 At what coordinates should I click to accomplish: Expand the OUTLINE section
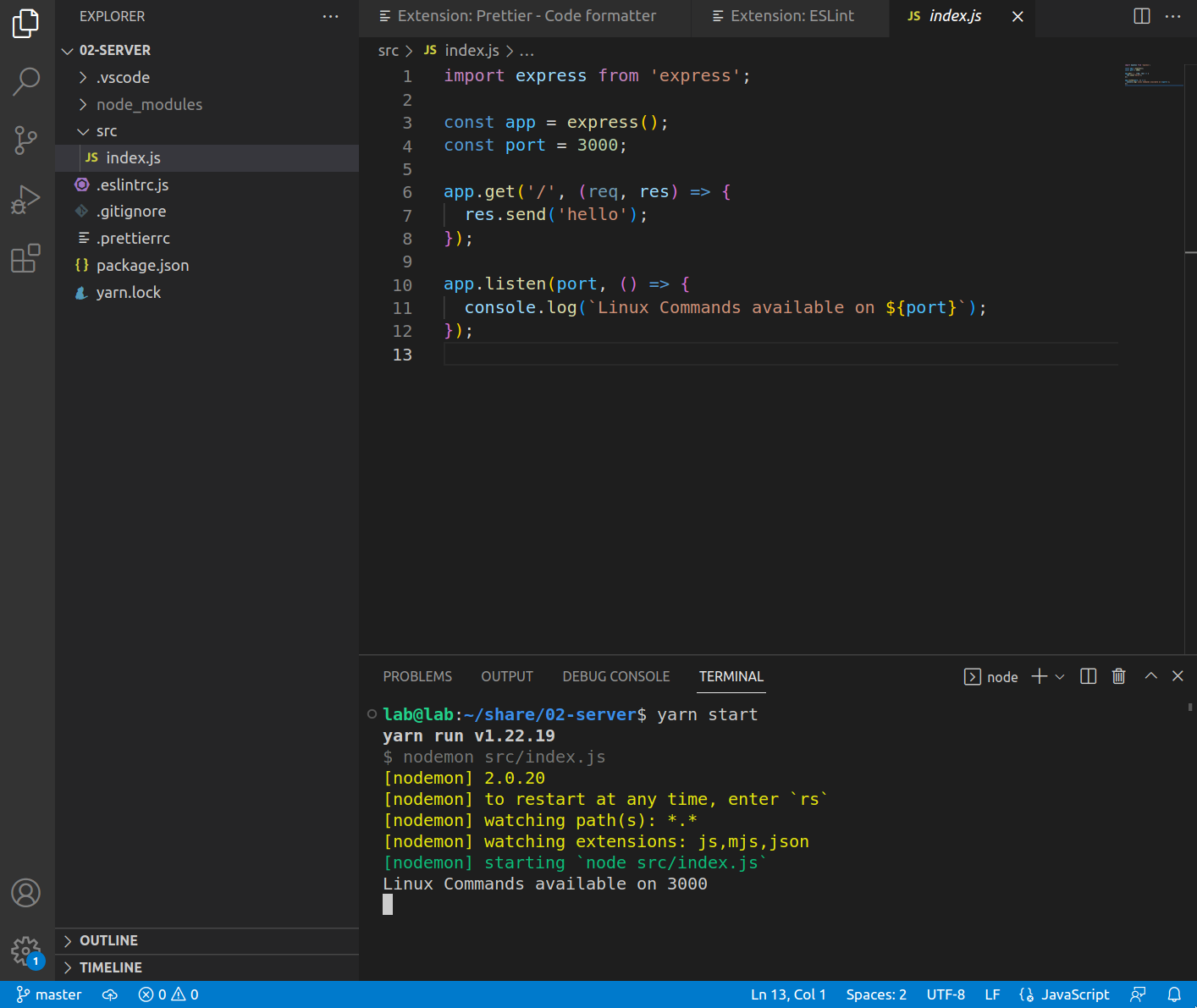(x=207, y=941)
